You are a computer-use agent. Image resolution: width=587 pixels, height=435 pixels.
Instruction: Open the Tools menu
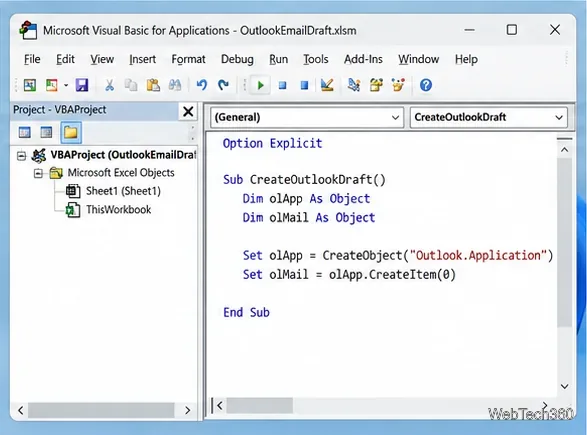coord(316,59)
